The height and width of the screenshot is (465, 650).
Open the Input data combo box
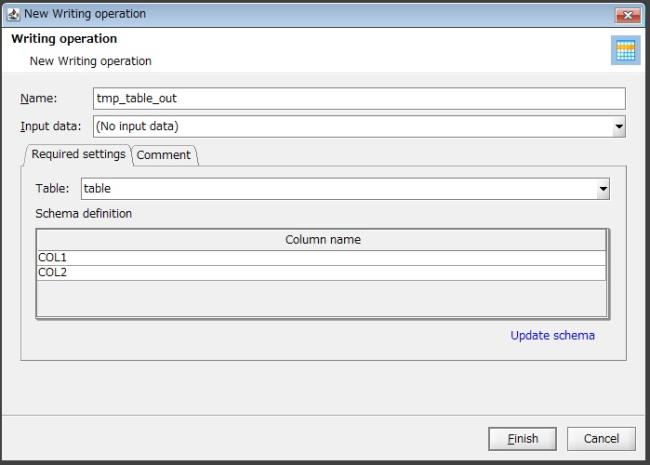click(350, 127)
